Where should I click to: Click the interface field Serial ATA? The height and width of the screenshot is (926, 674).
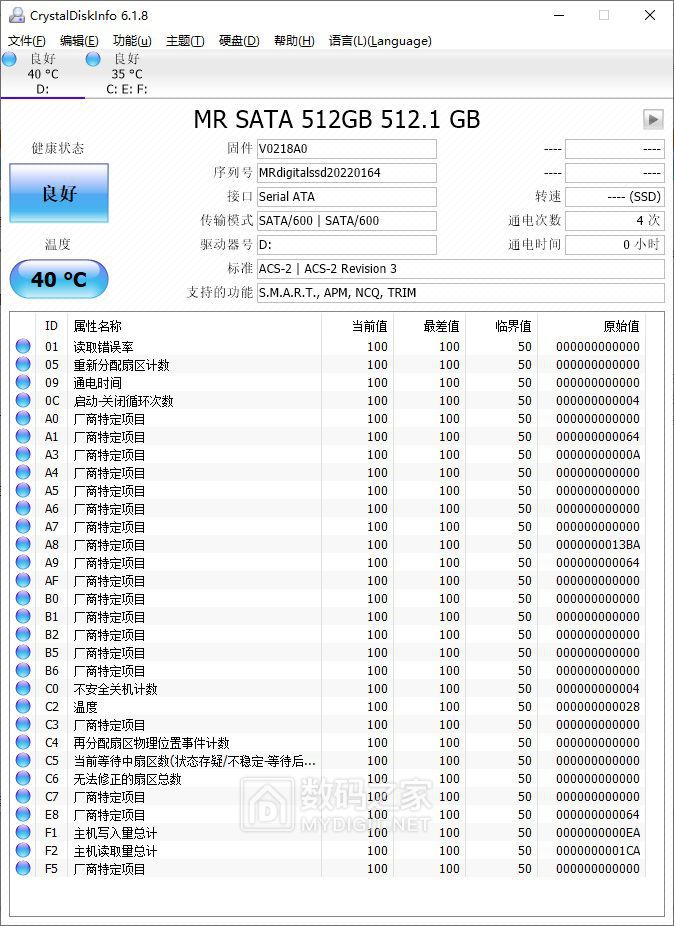click(347, 197)
